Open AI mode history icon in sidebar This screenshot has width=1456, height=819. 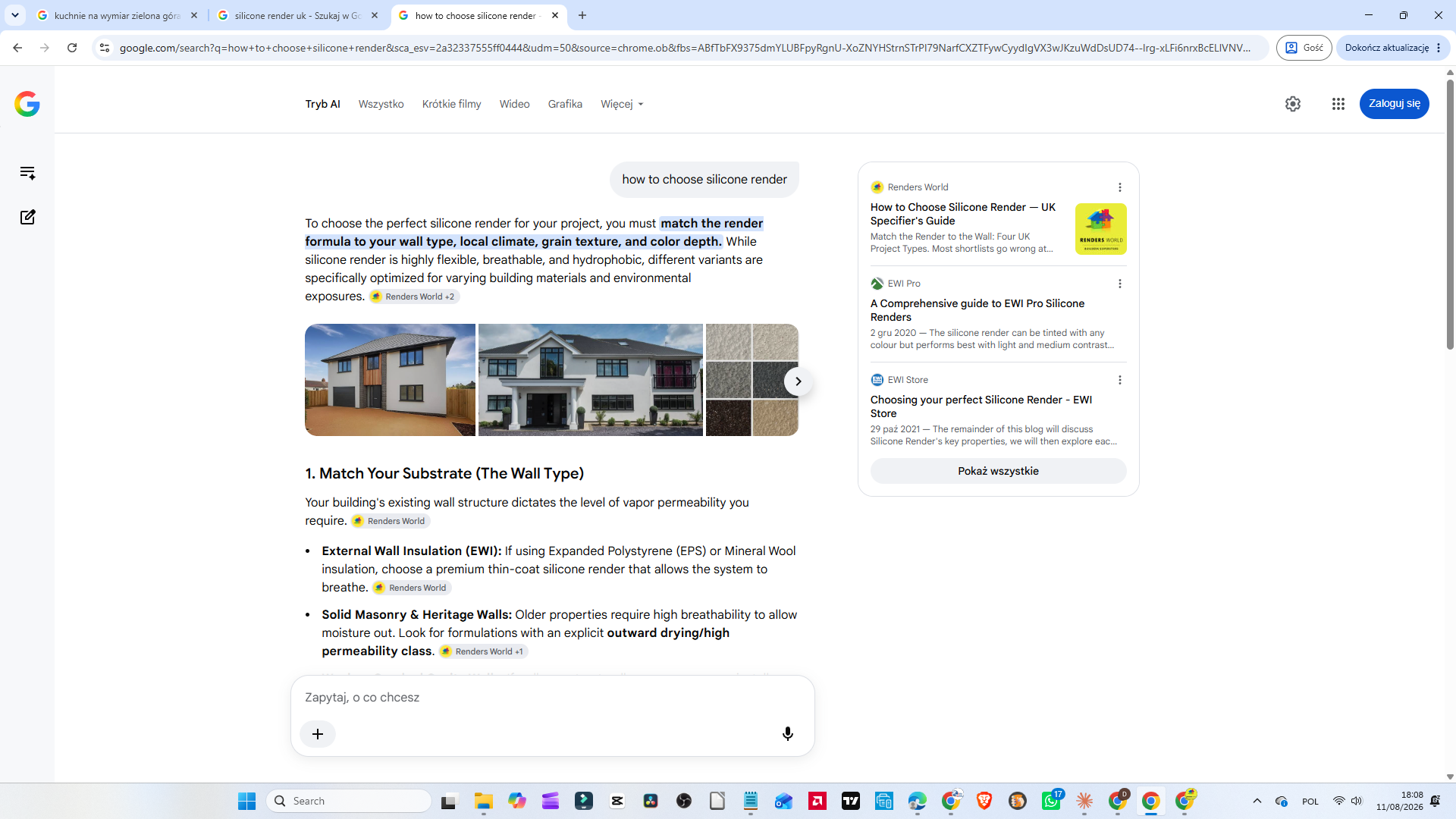point(27,173)
